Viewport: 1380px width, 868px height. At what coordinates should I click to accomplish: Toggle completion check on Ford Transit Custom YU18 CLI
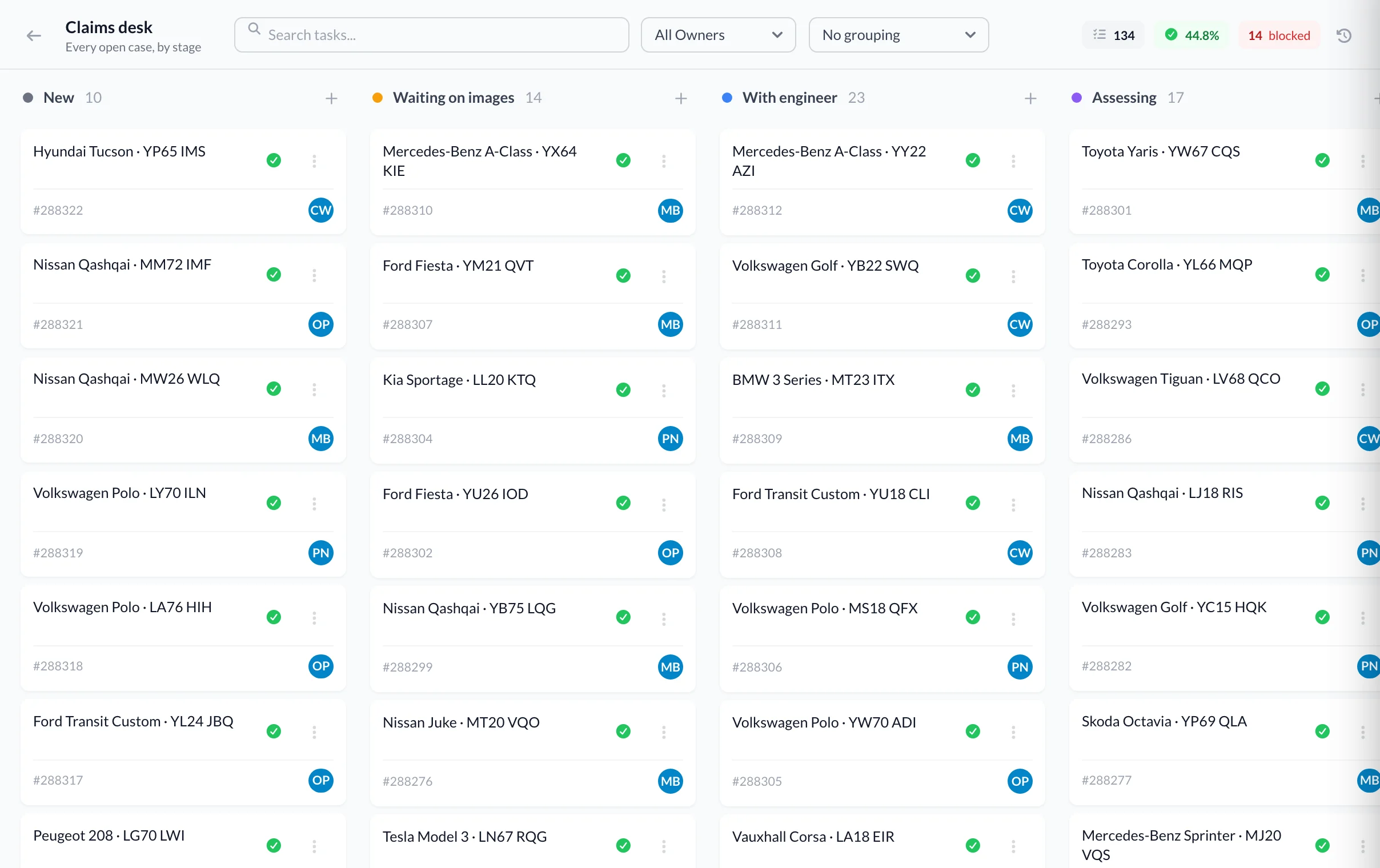point(973,503)
